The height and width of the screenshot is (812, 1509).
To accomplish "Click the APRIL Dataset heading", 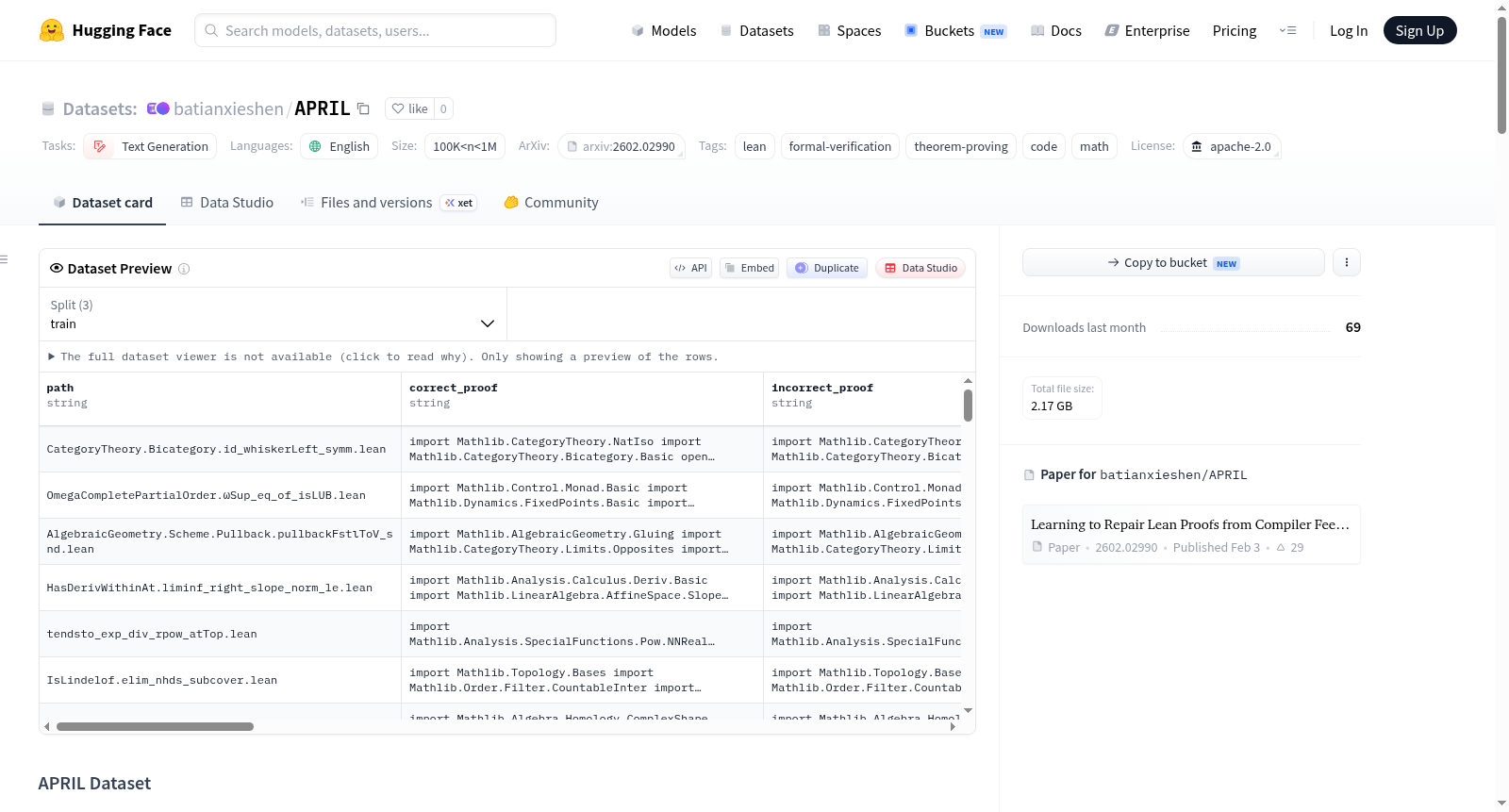I will [x=94, y=784].
